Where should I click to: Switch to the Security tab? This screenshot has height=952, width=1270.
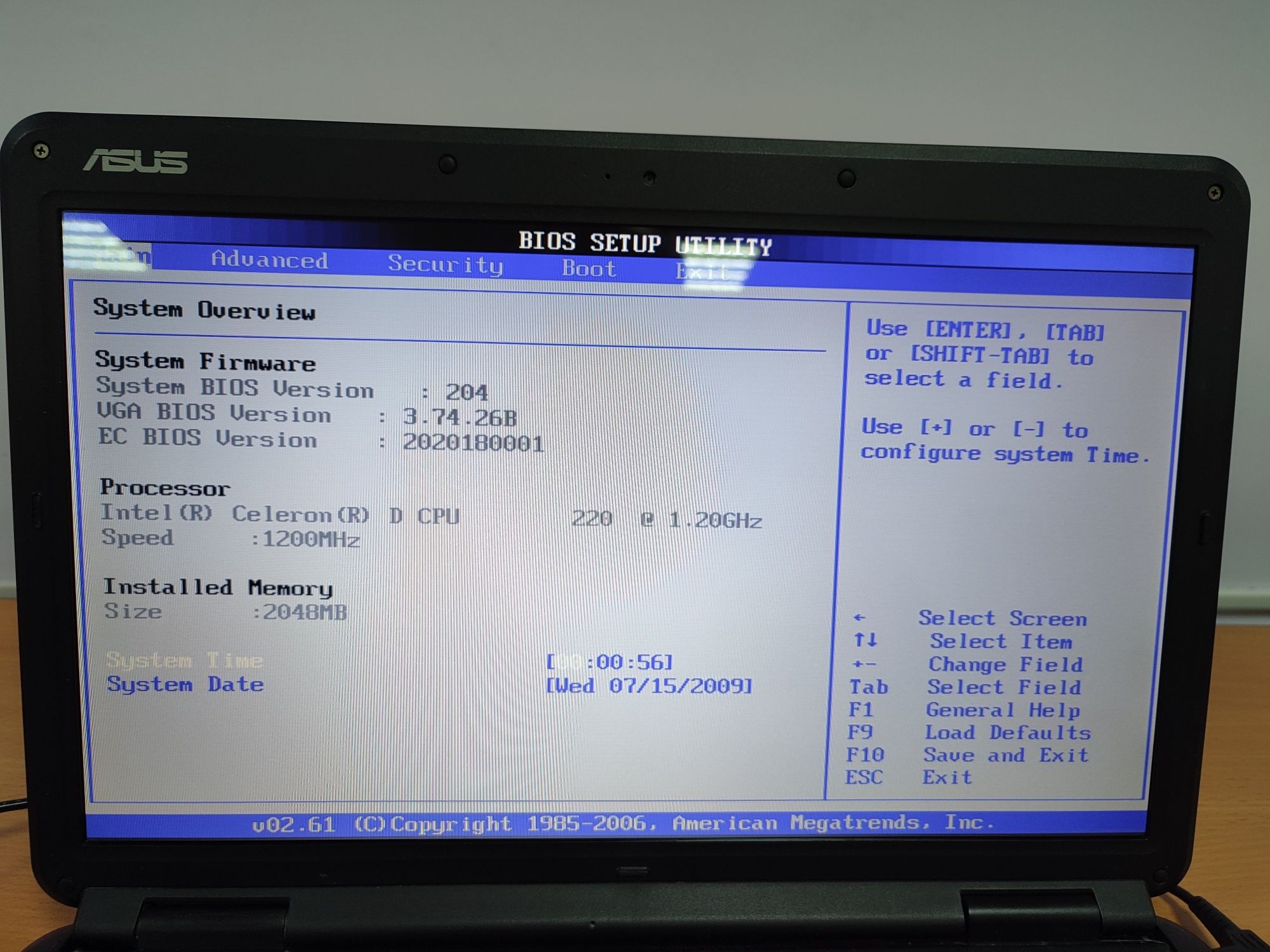coord(446,264)
